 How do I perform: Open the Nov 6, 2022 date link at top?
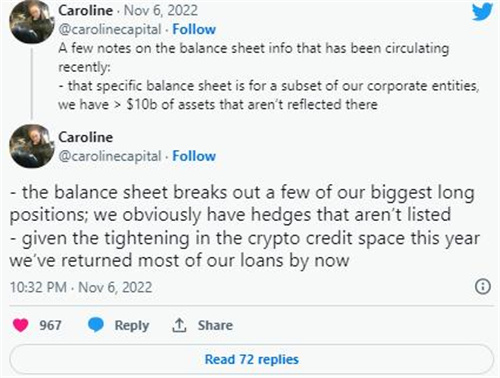click(161, 10)
